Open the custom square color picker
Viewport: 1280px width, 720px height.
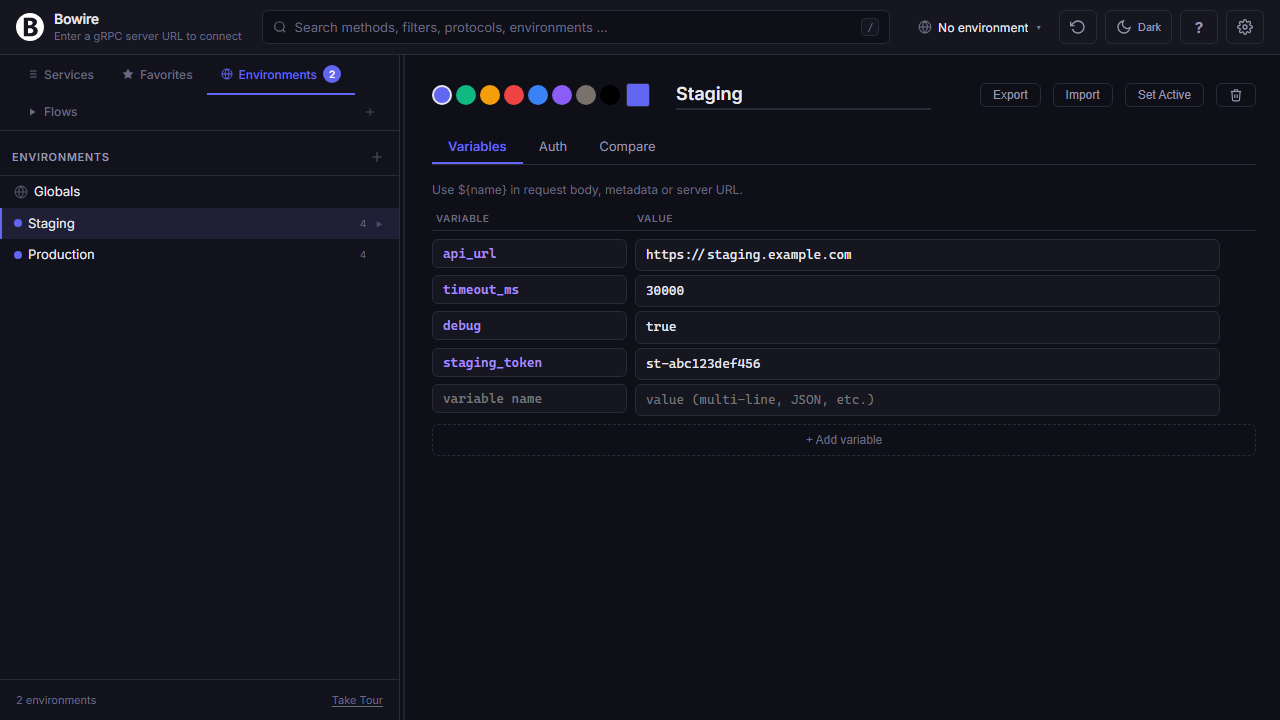coord(638,95)
